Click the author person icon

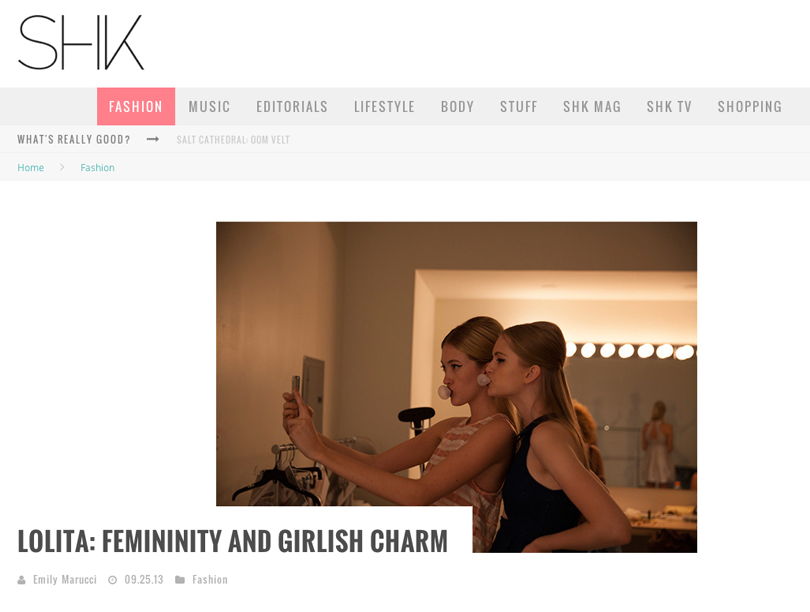(x=22, y=580)
